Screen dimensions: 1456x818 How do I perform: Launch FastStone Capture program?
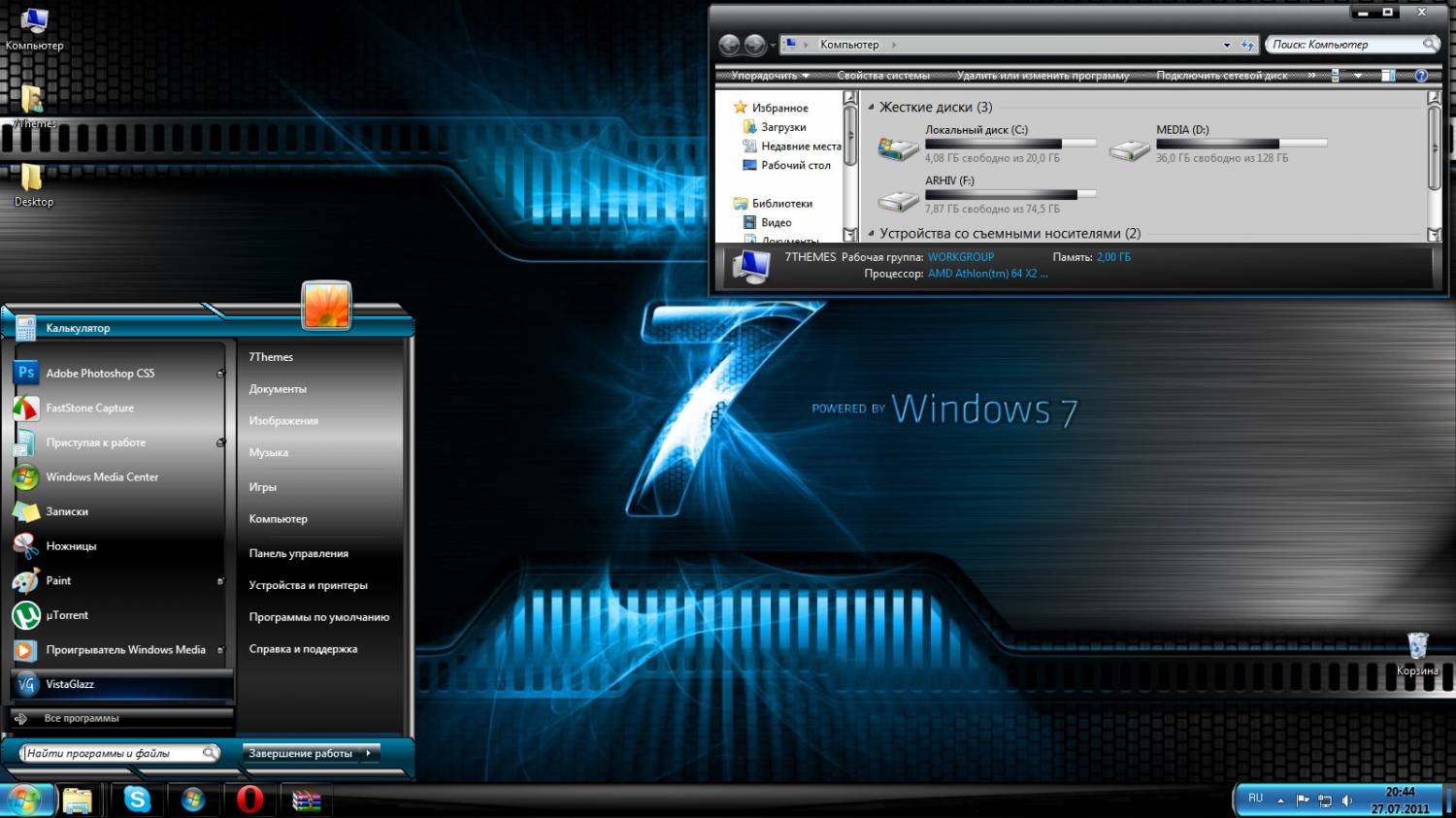(x=119, y=408)
